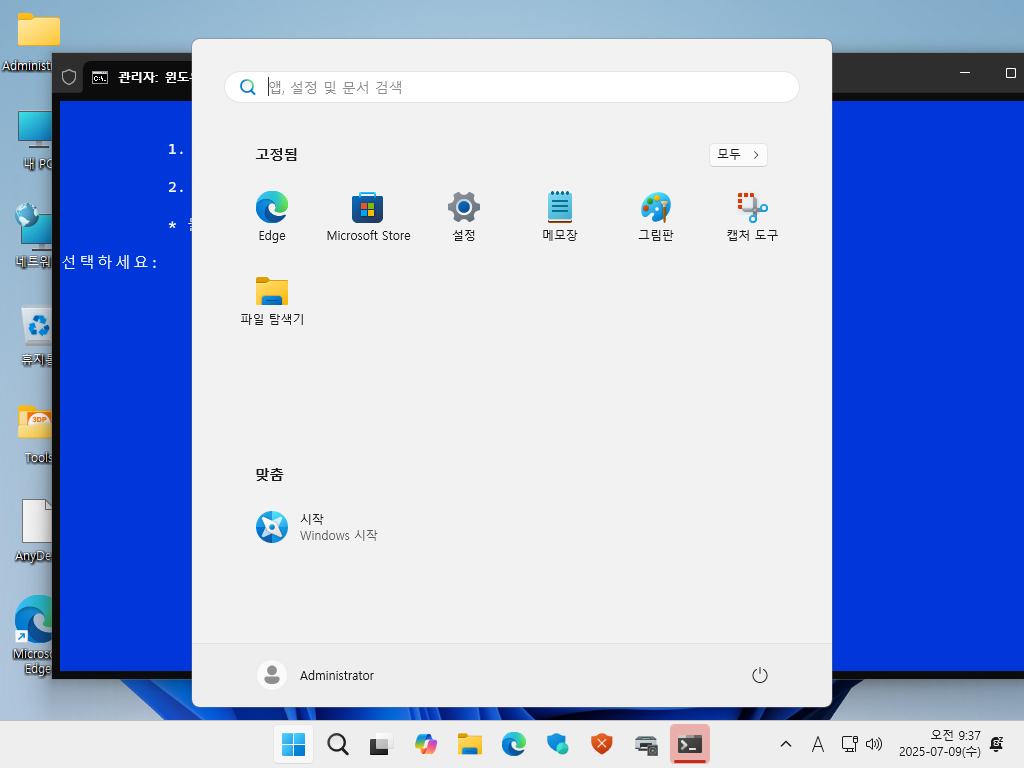
Task: Click the Windows Start taskbar button
Action: [x=293, y=744]
